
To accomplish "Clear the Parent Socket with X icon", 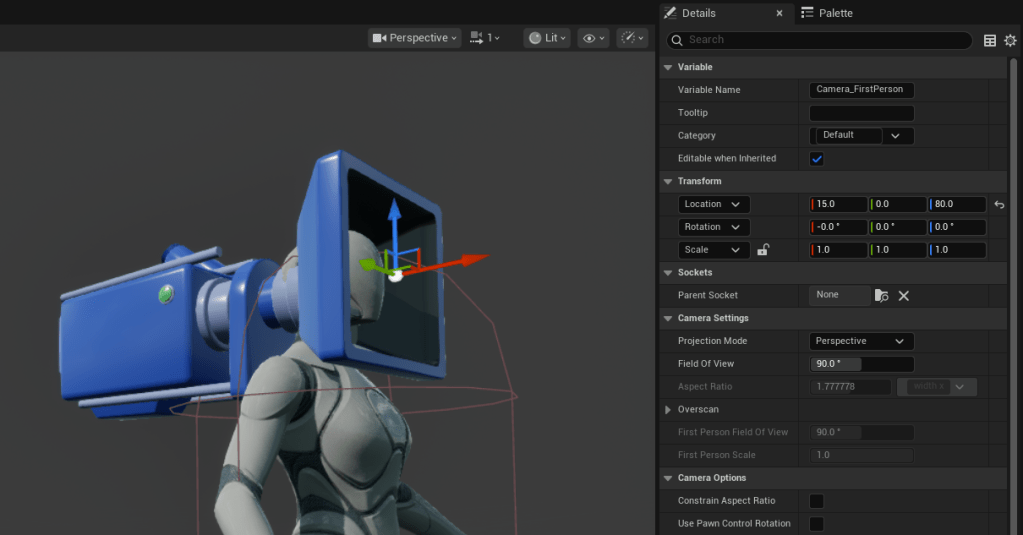I will tap(903, 296).
